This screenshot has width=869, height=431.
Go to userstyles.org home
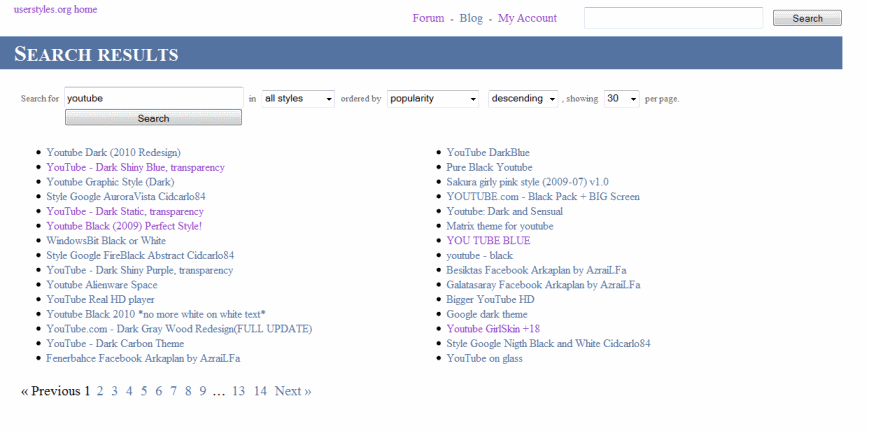[x=55, y=9]
